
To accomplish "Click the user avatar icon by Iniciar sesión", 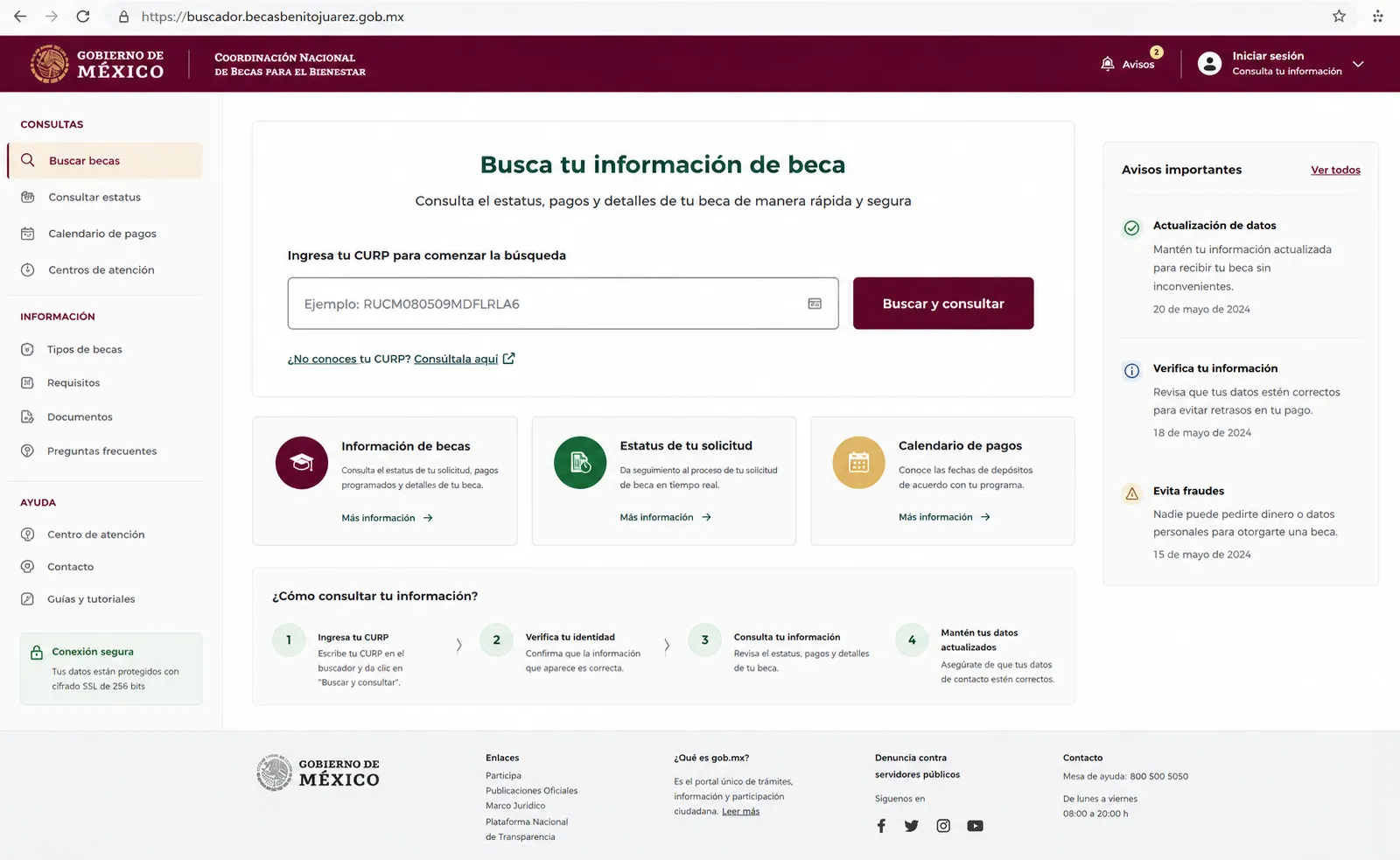I will [1209, 63].
